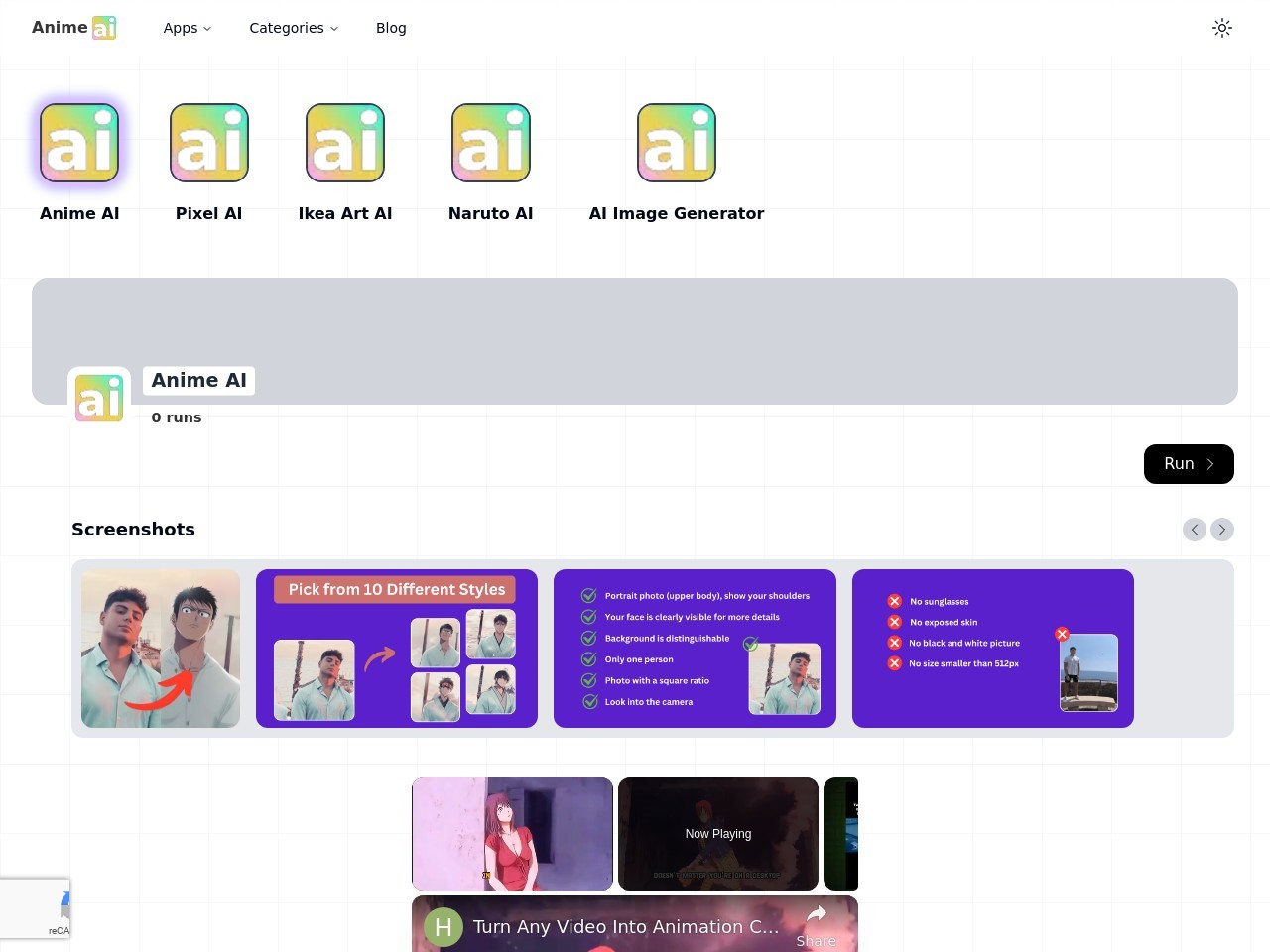Click the first anime transformation screenshot
The image size is (1270, 952).
pos(160,648)
